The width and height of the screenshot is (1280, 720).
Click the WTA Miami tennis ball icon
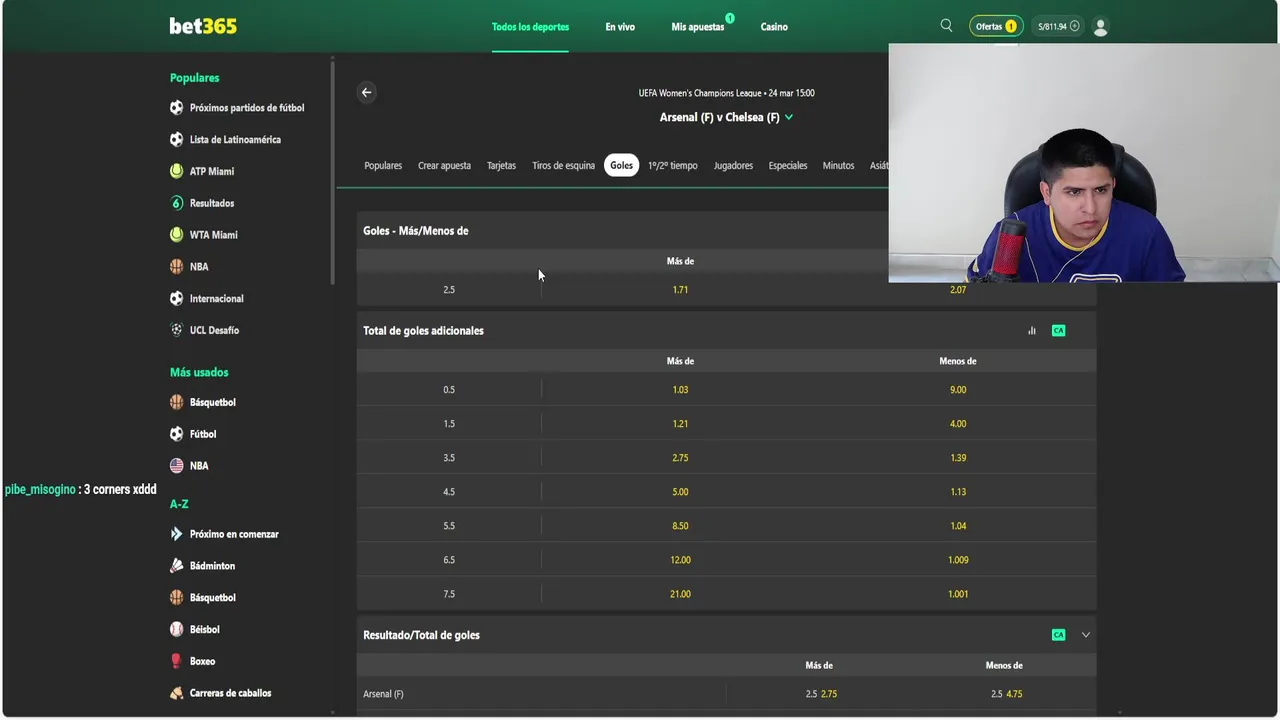pyautogui.click(x=177, y=235)
